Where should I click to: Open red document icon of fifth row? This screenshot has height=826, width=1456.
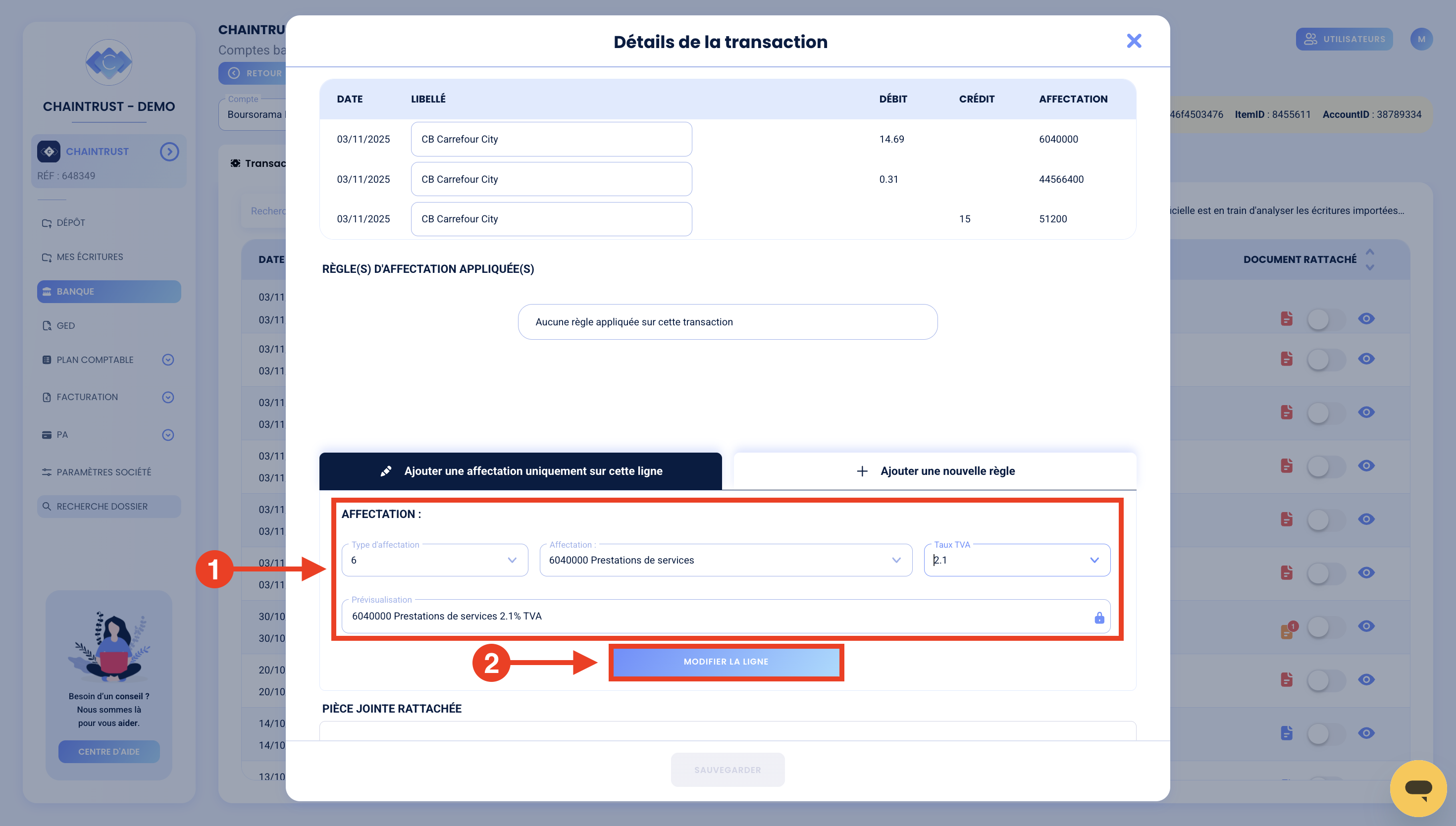tap(1287, 519)
